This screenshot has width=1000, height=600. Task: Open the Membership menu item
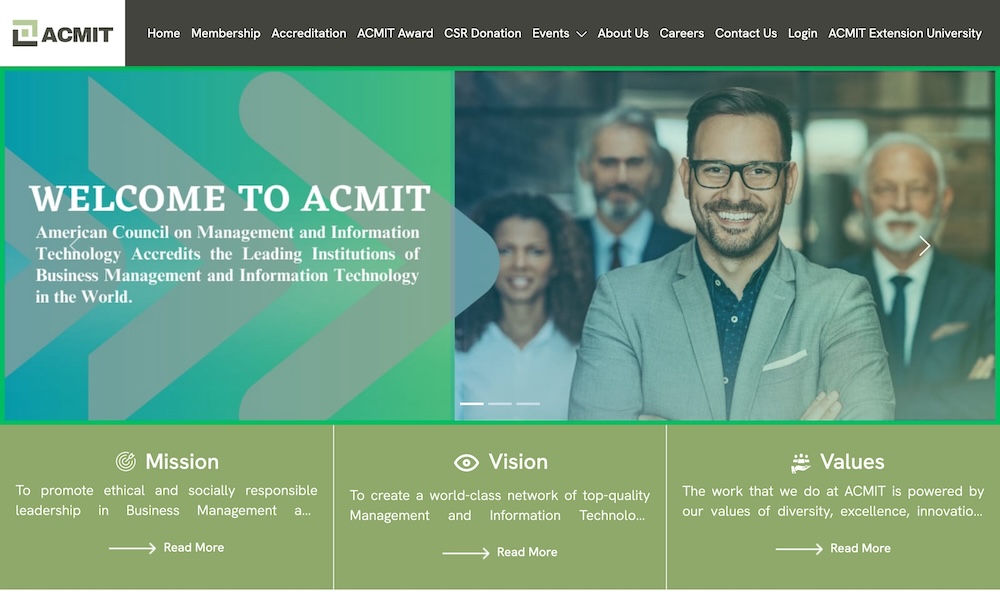[226, 33]
